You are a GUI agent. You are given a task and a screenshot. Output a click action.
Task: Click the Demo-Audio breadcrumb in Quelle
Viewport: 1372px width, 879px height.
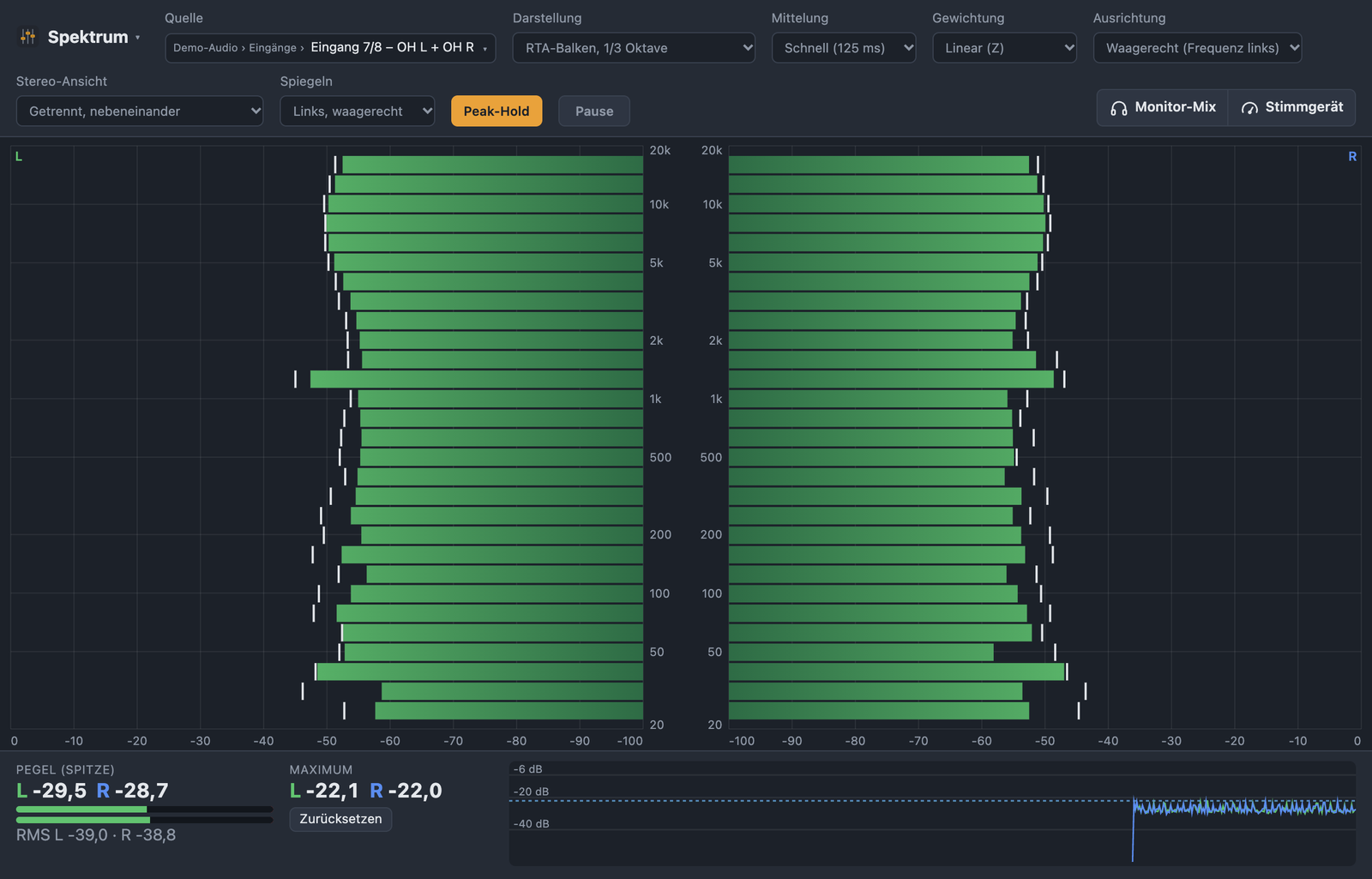click(205, 48)
